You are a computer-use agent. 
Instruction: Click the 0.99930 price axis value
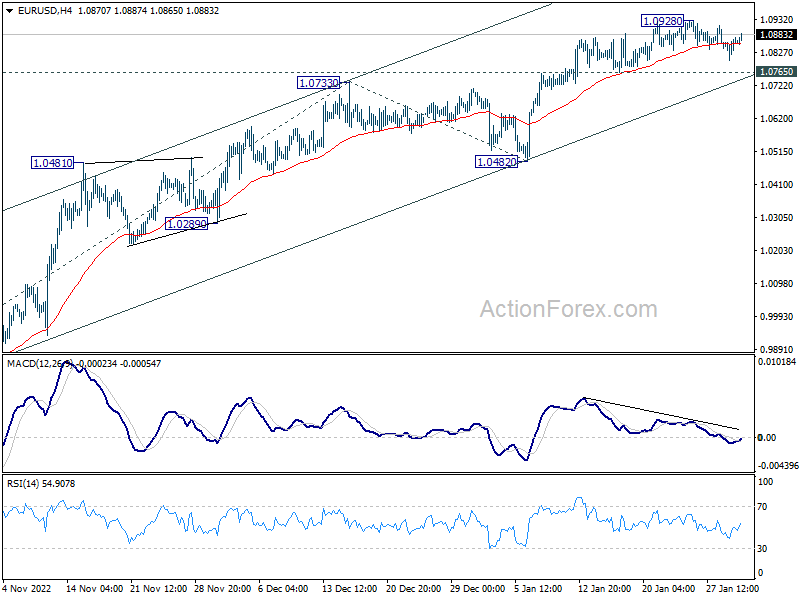[777, 317]
